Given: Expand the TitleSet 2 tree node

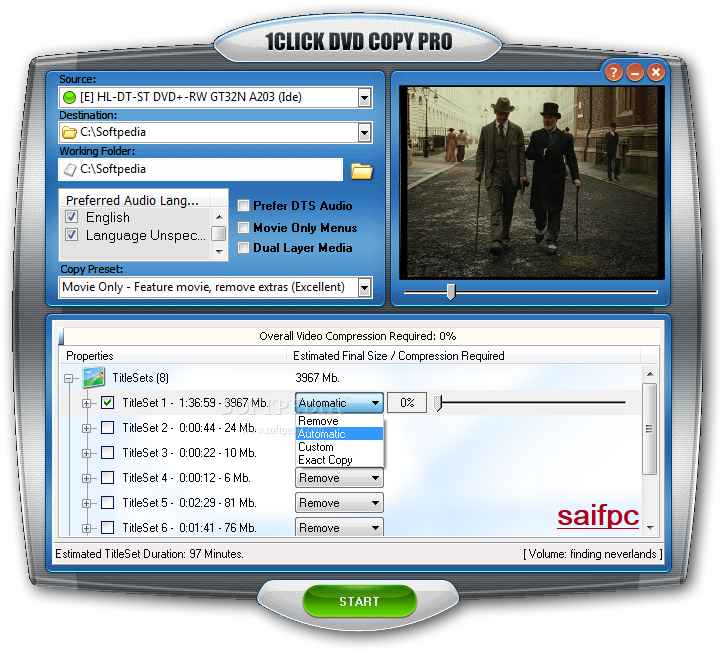Looking at the screenshot, I should [87, 428].
